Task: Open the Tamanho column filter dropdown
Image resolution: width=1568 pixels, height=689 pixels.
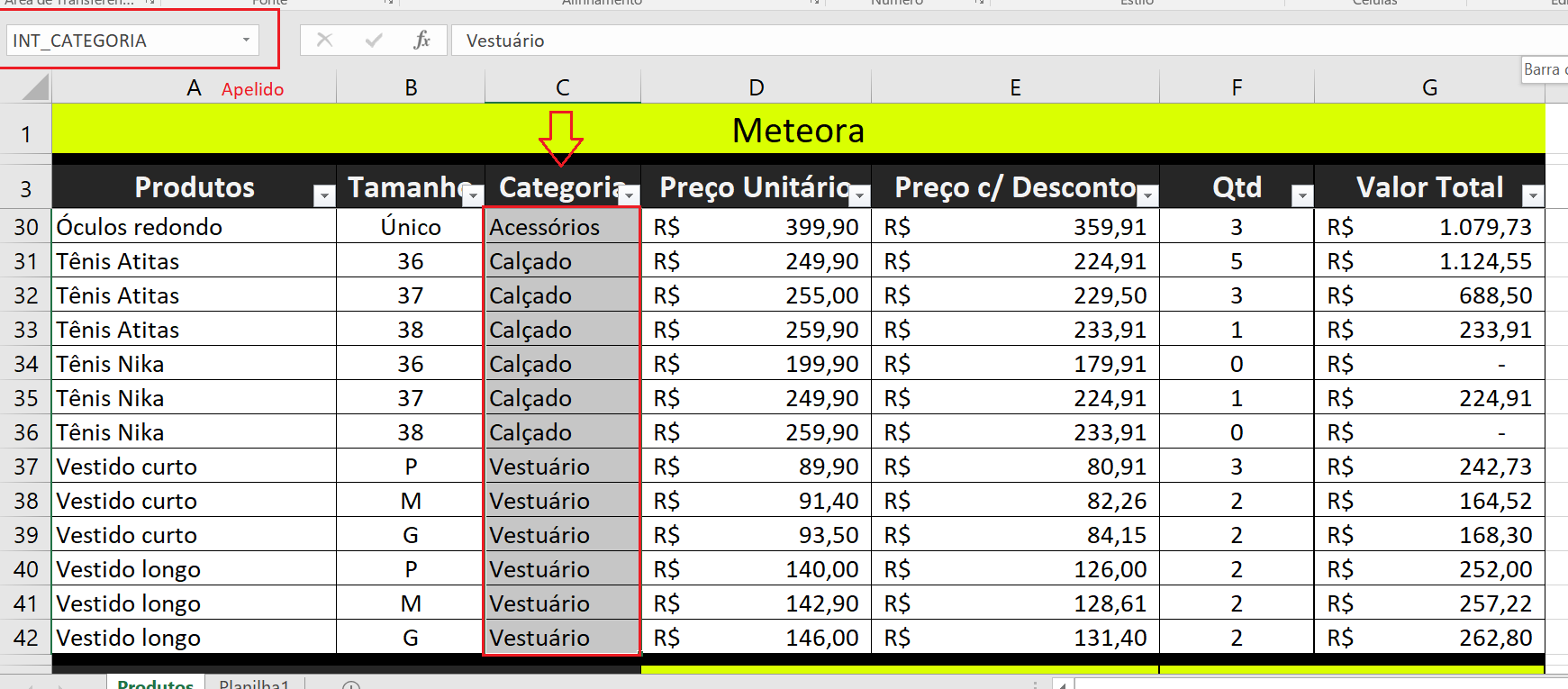Action: (474, 195)
